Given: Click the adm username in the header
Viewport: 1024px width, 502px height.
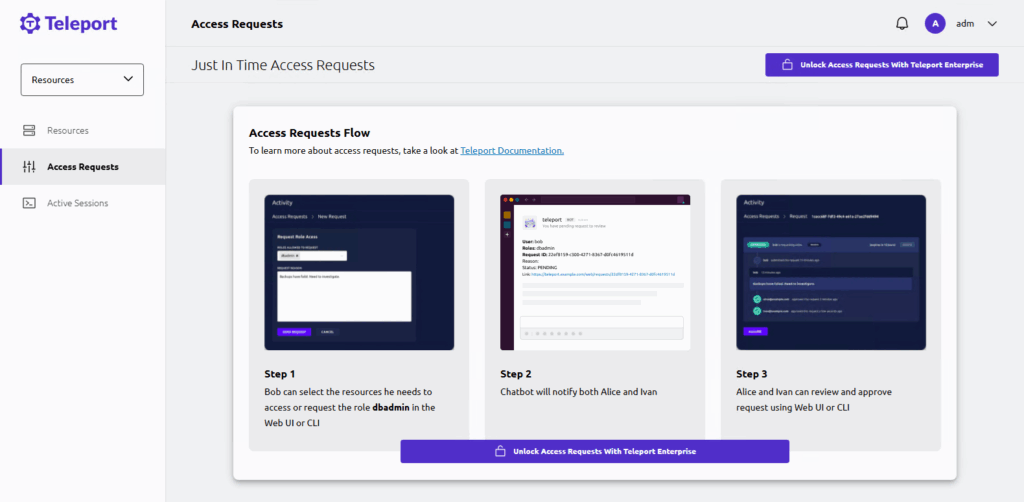Looking at the screenshot, I should coord(965,23).
